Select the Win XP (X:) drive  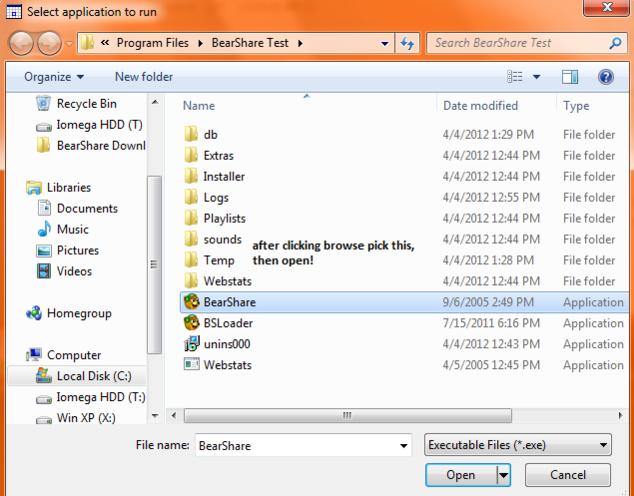(76, 418)
